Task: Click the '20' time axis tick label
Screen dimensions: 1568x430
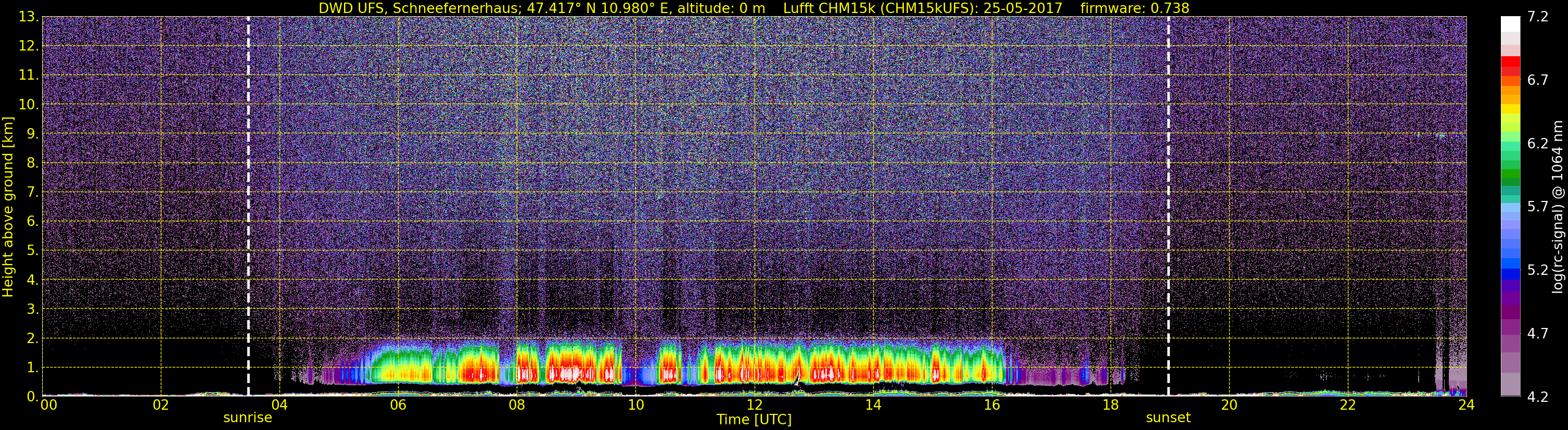Action: click(x=1229, y=405)
